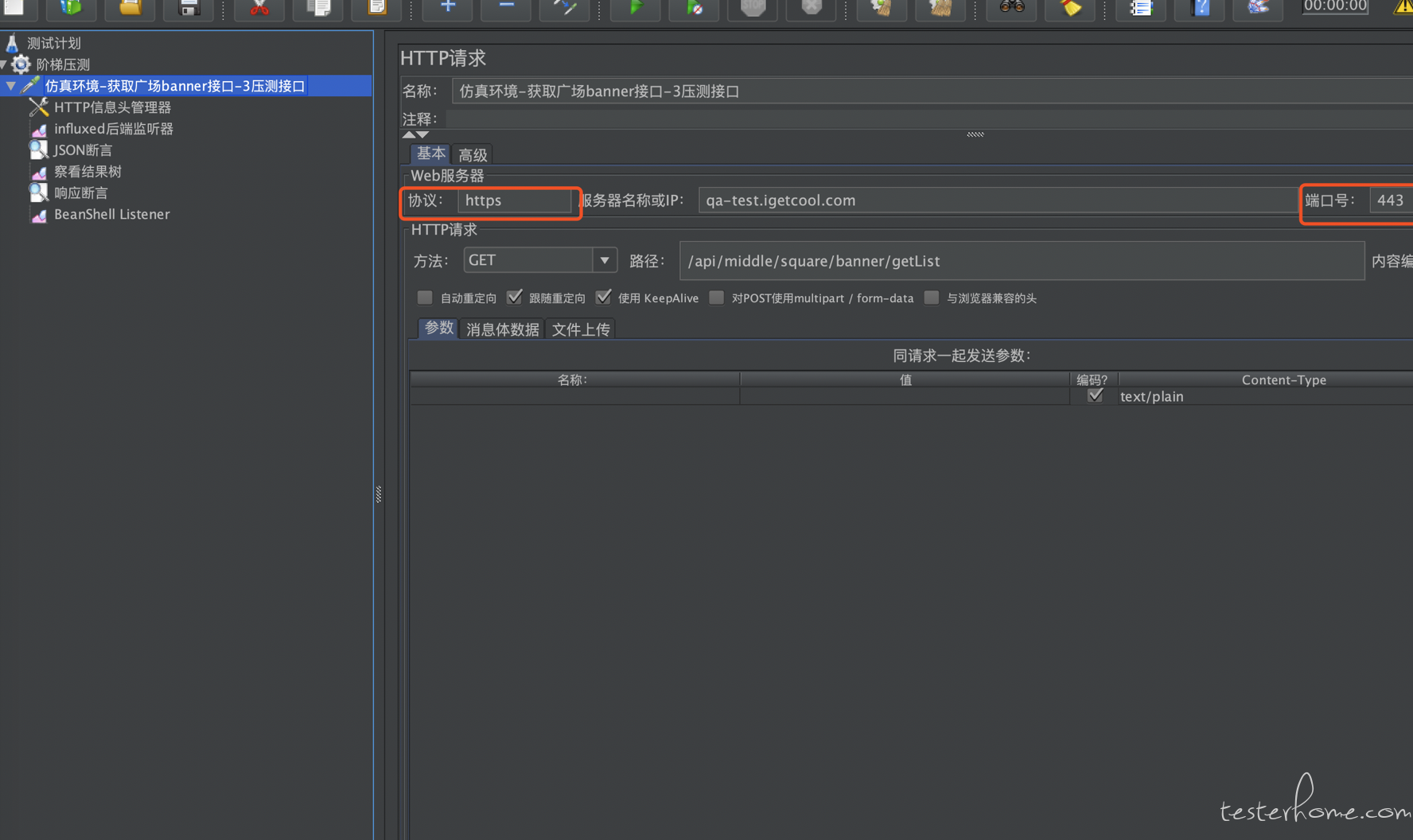Uncheck the 编码? checkbox in the parameter row
1413x840 pixels.
point(1096,395)
